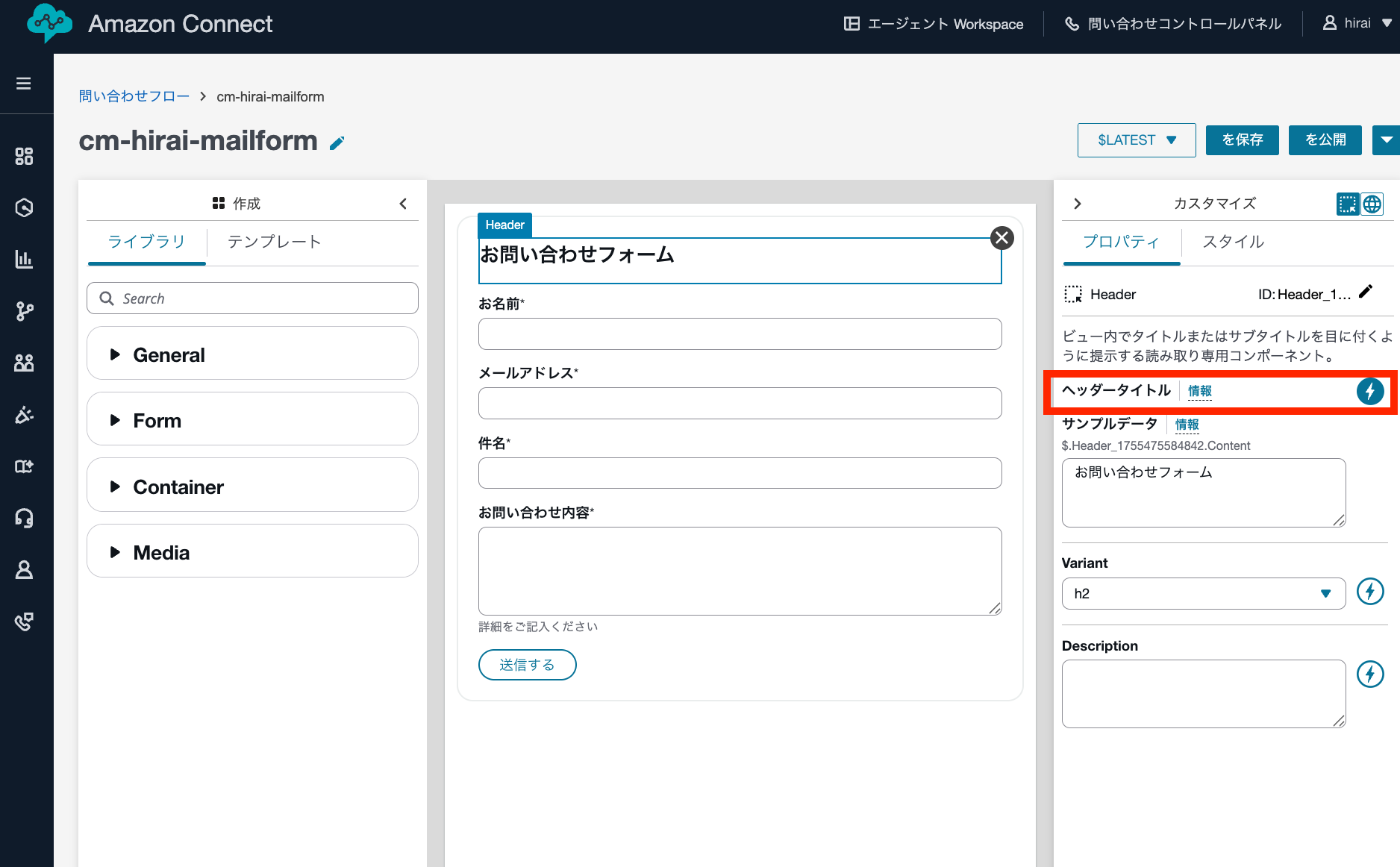Expand the Container library section
Image resolution: width=1400 pixels, height=867 pixels.
click(252, 486)
